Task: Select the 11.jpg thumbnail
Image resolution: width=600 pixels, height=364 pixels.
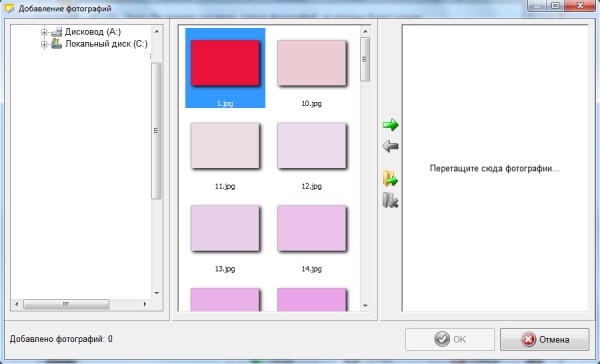Action: (x=225, y=146)
